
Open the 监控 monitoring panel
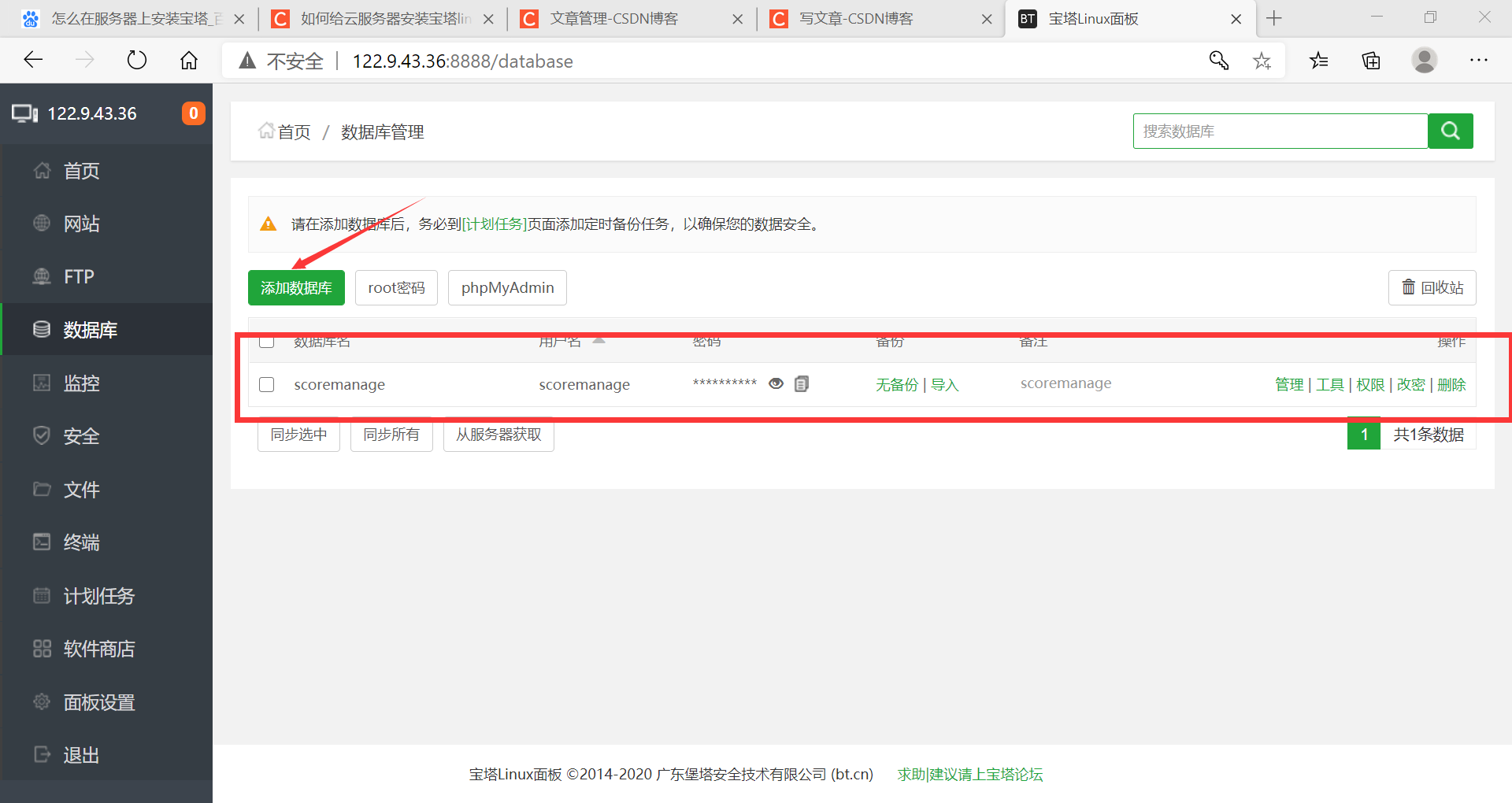[x=81, y=383]
